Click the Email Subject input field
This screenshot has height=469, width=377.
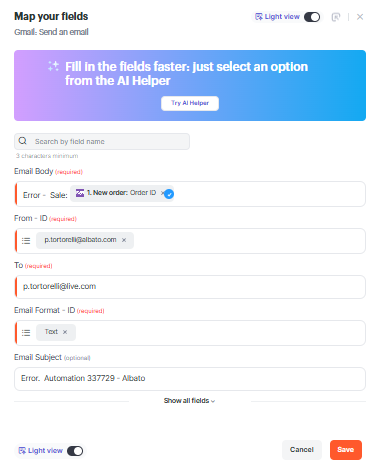(x=190, y=379)
